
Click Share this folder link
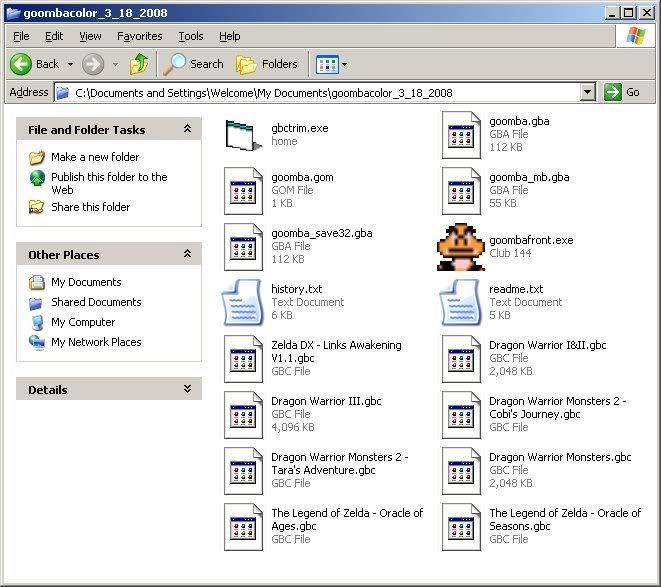click(x=91, y=207)
